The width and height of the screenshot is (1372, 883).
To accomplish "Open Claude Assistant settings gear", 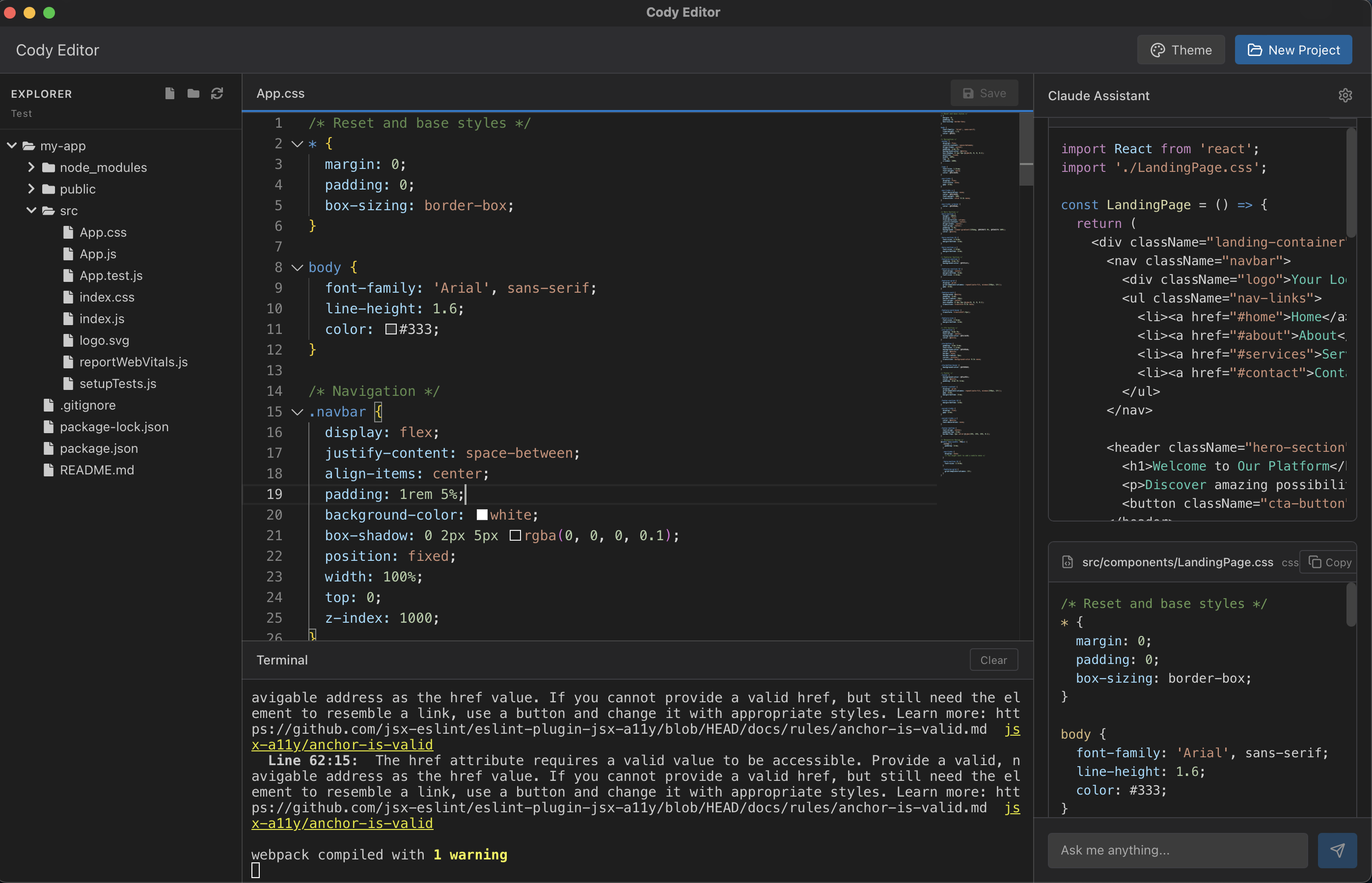I will click(1345, 96).
